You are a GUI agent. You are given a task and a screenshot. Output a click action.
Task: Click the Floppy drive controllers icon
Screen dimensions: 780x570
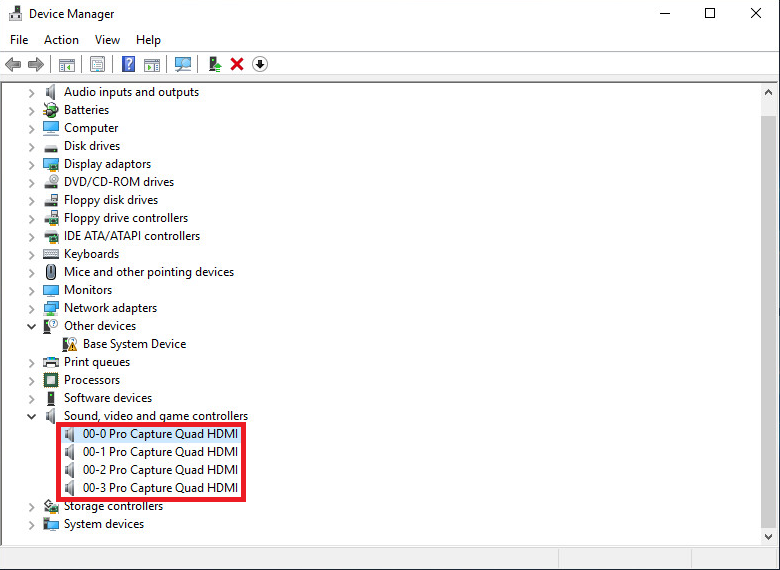click(51, 218)
